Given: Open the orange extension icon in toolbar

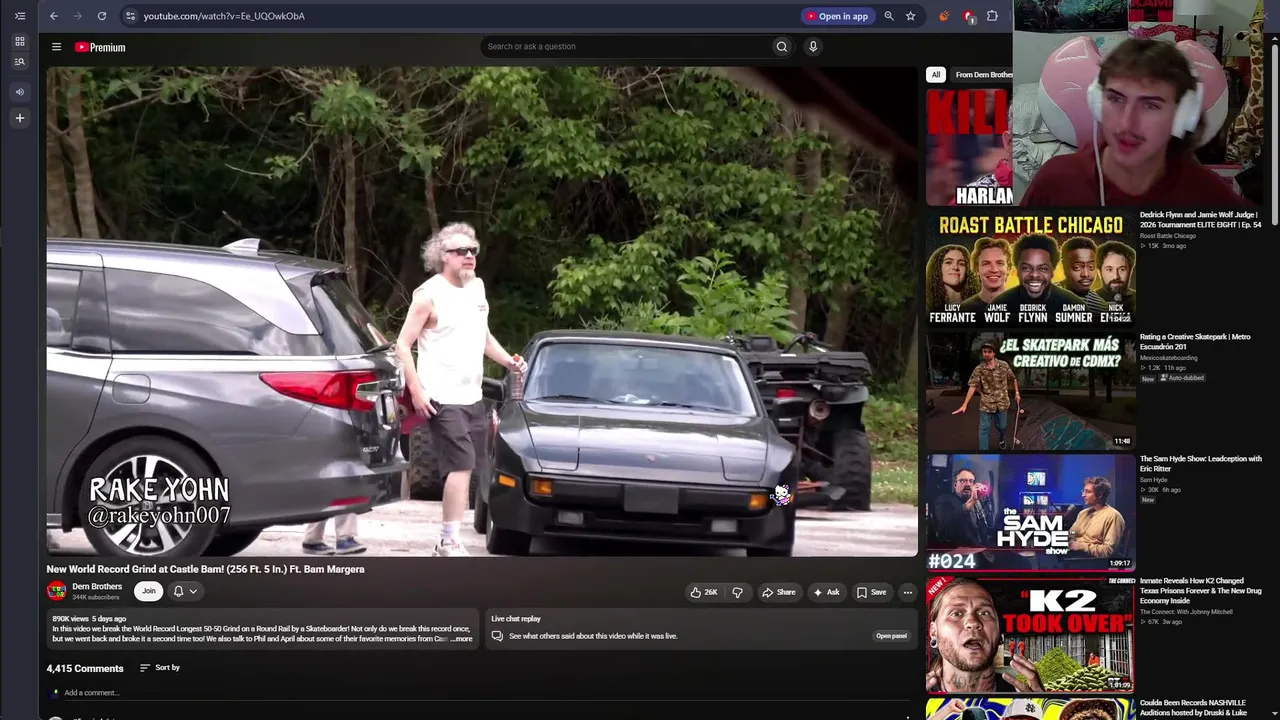Looking at the screenshot, I should tap(944, 16).
